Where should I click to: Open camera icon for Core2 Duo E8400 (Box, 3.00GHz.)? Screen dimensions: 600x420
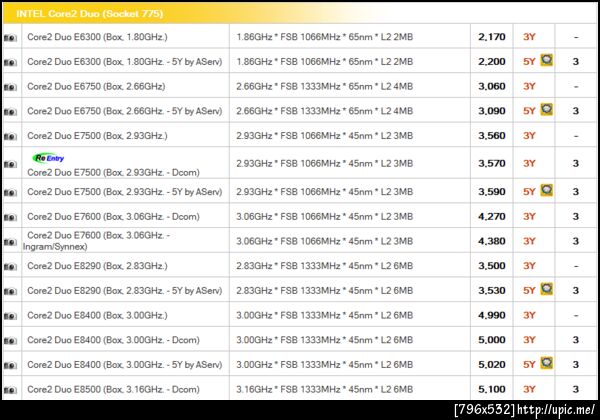pos(10,316)
